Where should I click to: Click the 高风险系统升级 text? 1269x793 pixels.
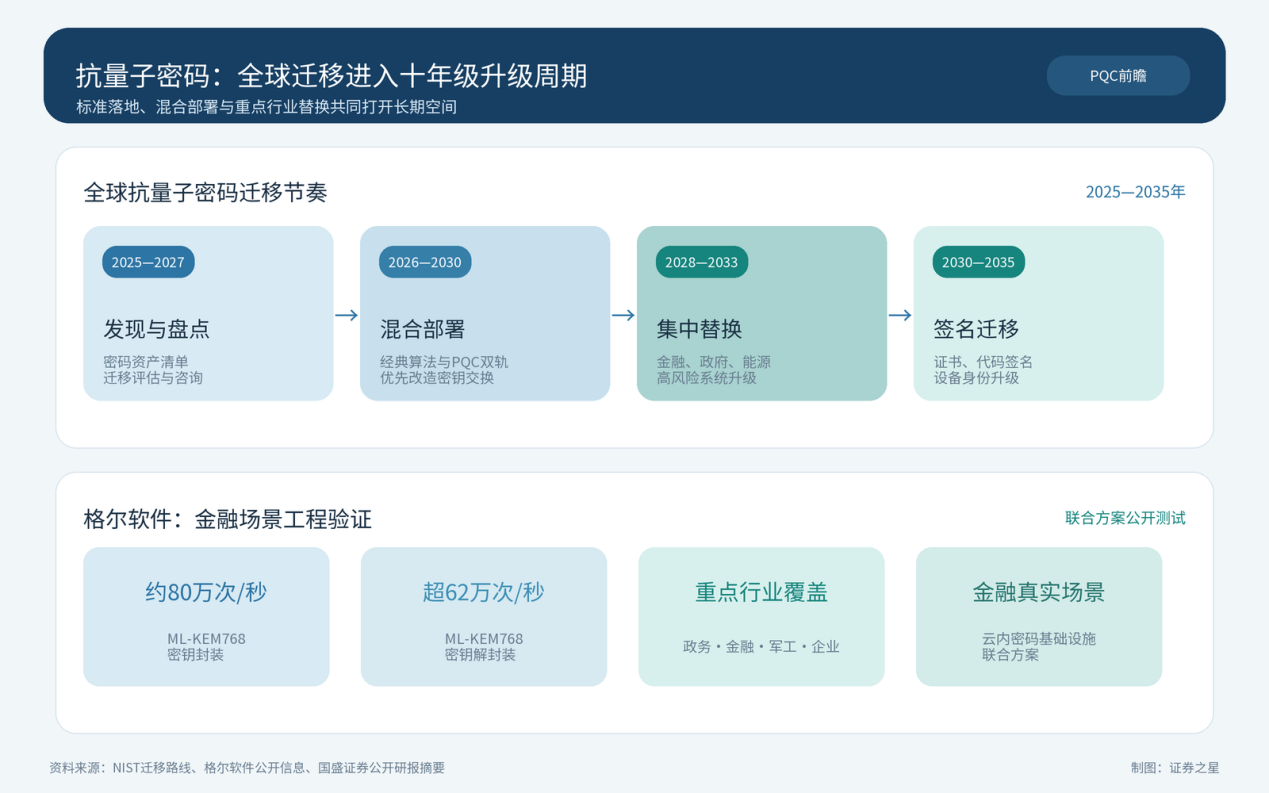(707, 378)
